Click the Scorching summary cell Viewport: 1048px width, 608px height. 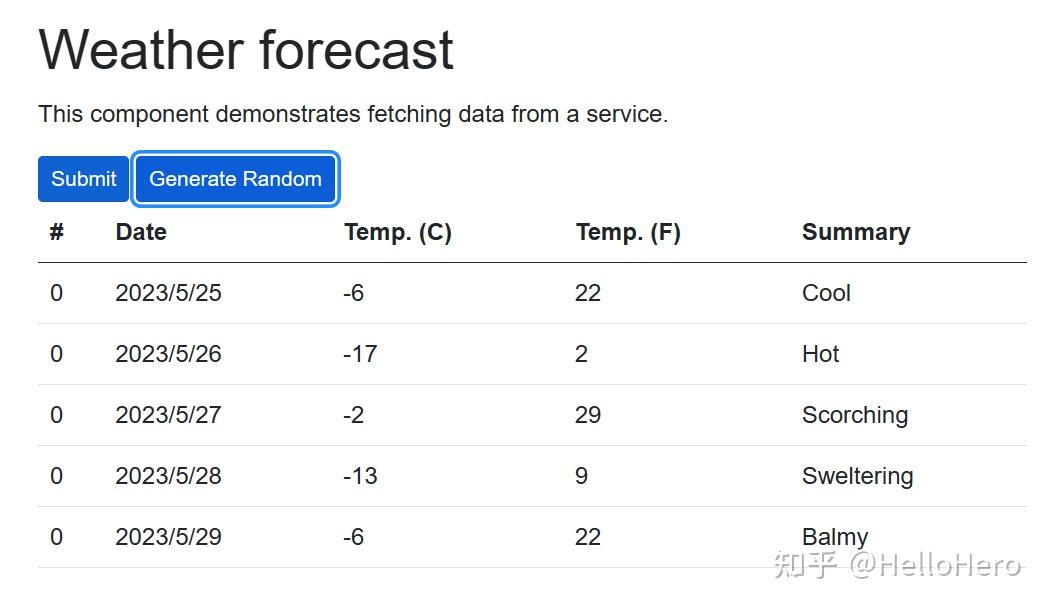(855, 415)
